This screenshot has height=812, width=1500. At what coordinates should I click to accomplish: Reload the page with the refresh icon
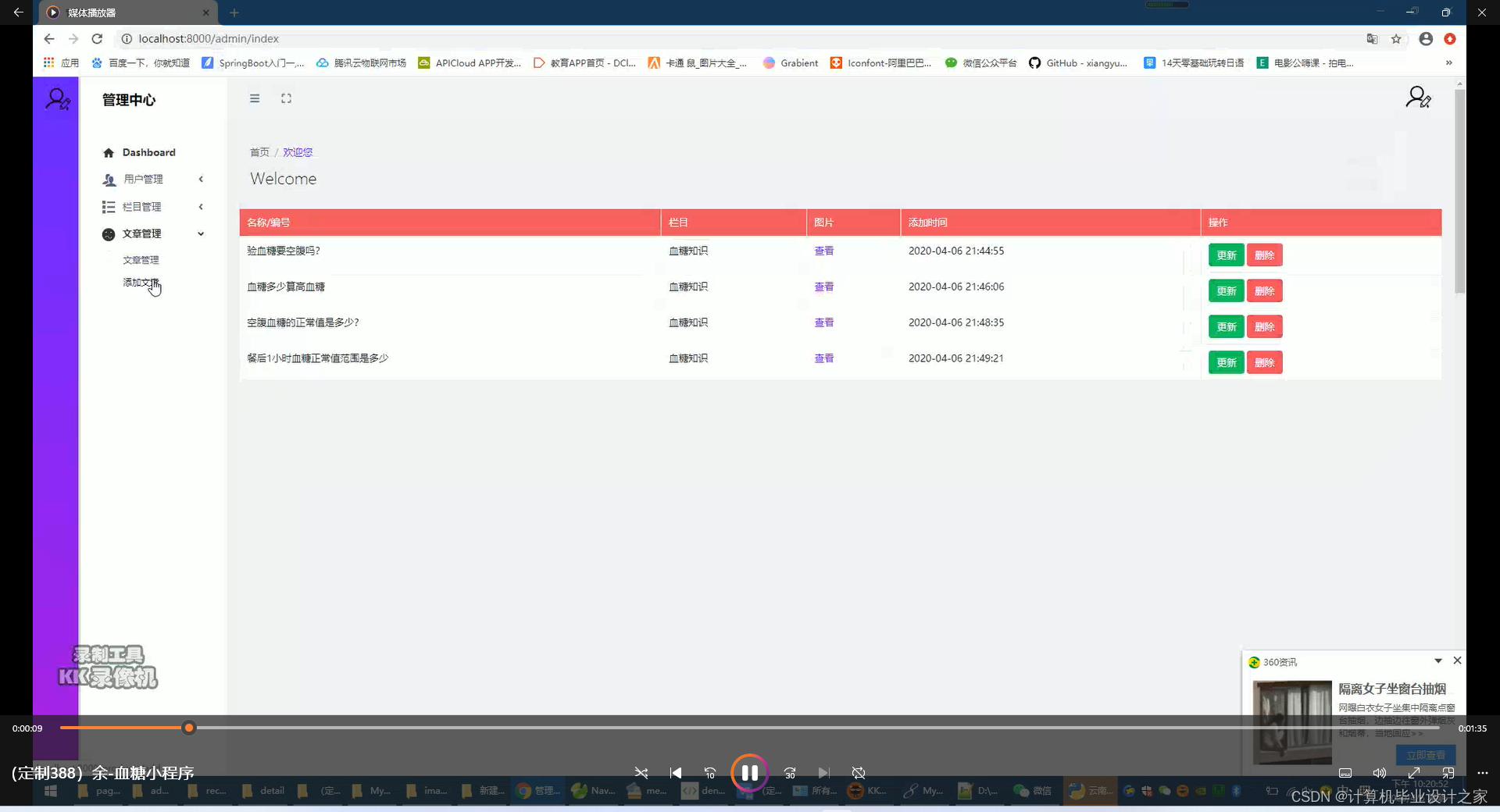(x=97, y=38)
